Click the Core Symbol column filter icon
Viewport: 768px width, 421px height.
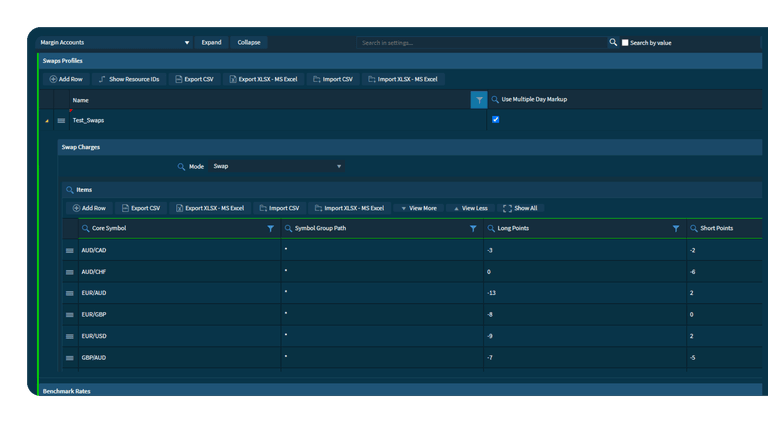[x=270, y=229]
